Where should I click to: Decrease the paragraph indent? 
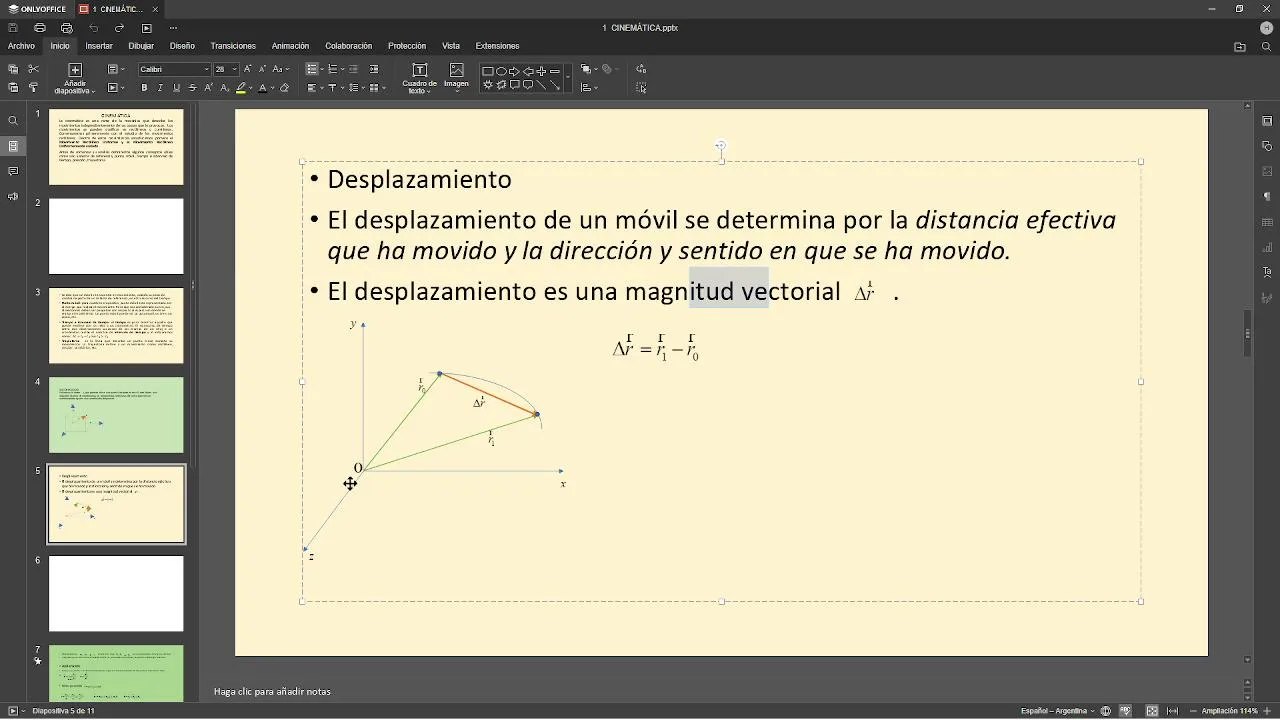[x=353, y=69]
